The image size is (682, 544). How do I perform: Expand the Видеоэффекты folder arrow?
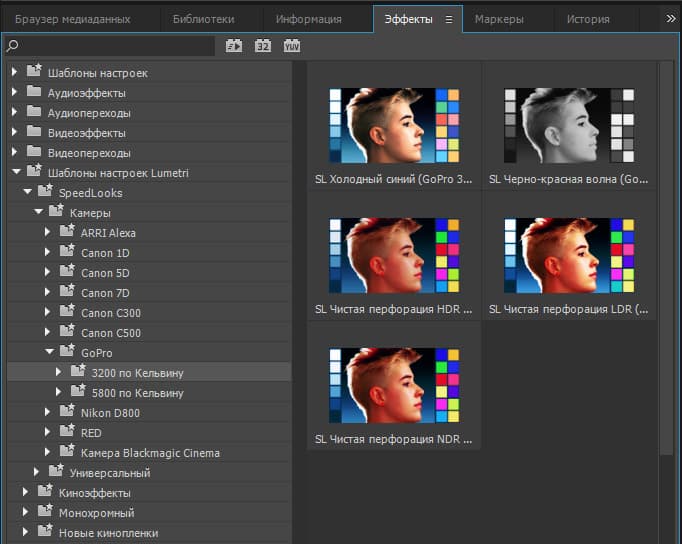[x=14, y=132]
